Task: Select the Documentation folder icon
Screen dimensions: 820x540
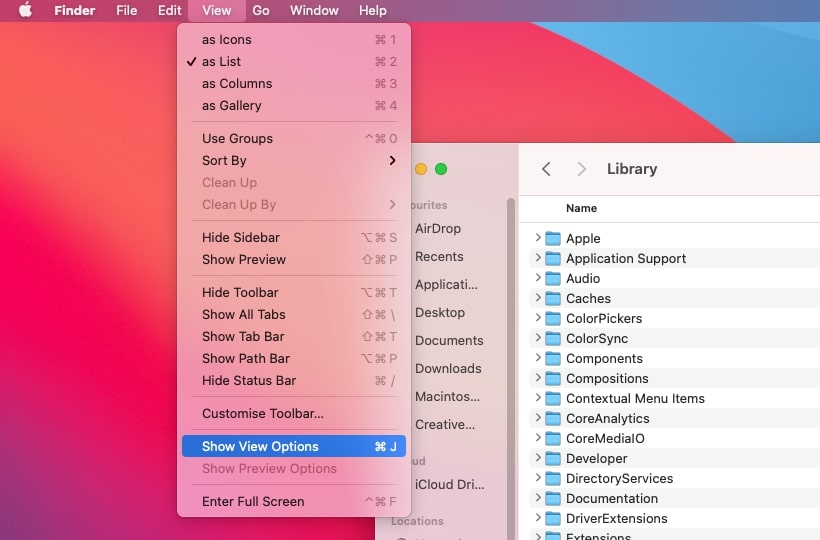Action: point(553,498)
